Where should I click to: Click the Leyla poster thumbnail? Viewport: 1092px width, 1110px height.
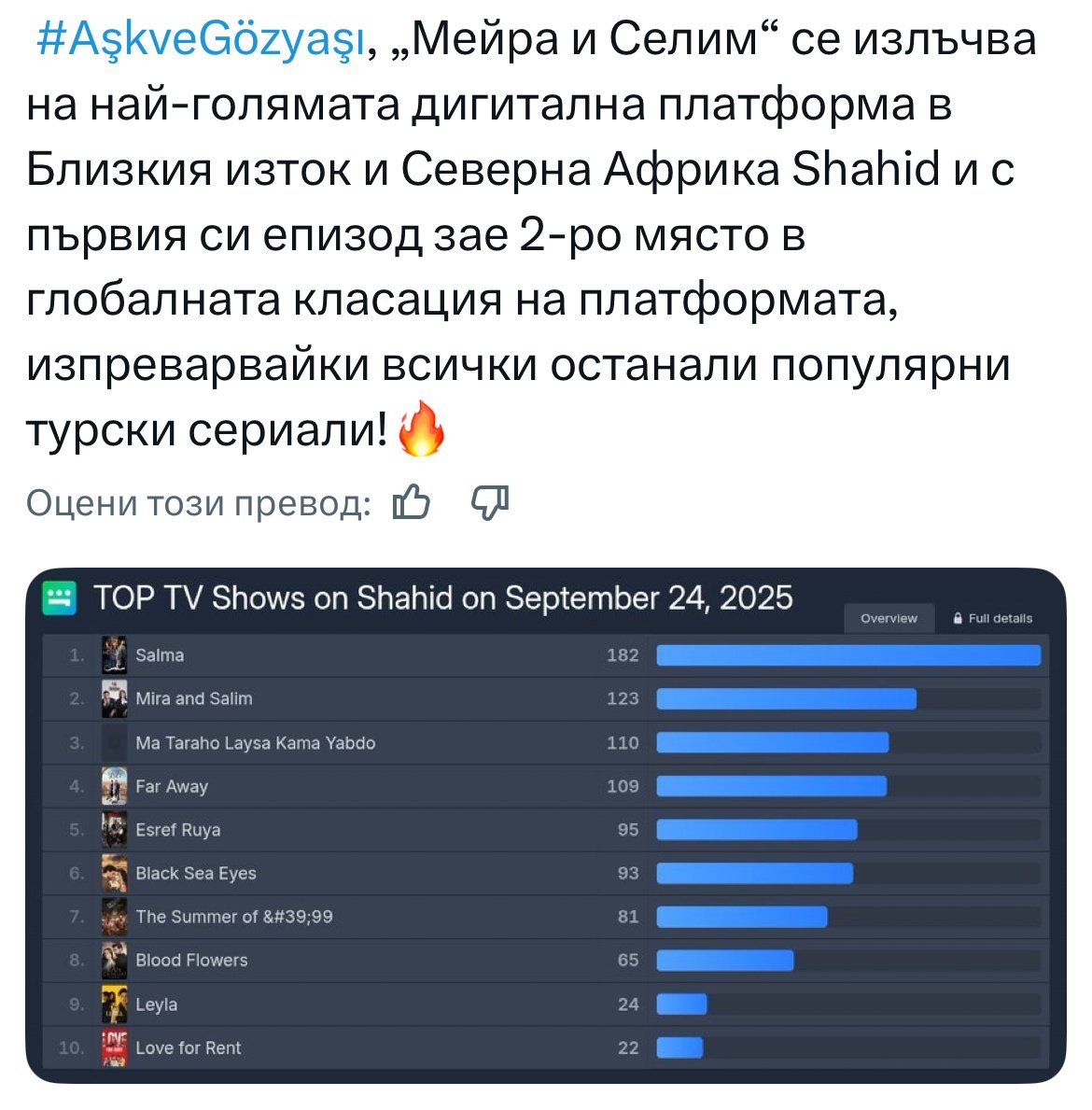(x=114, y=1005)
